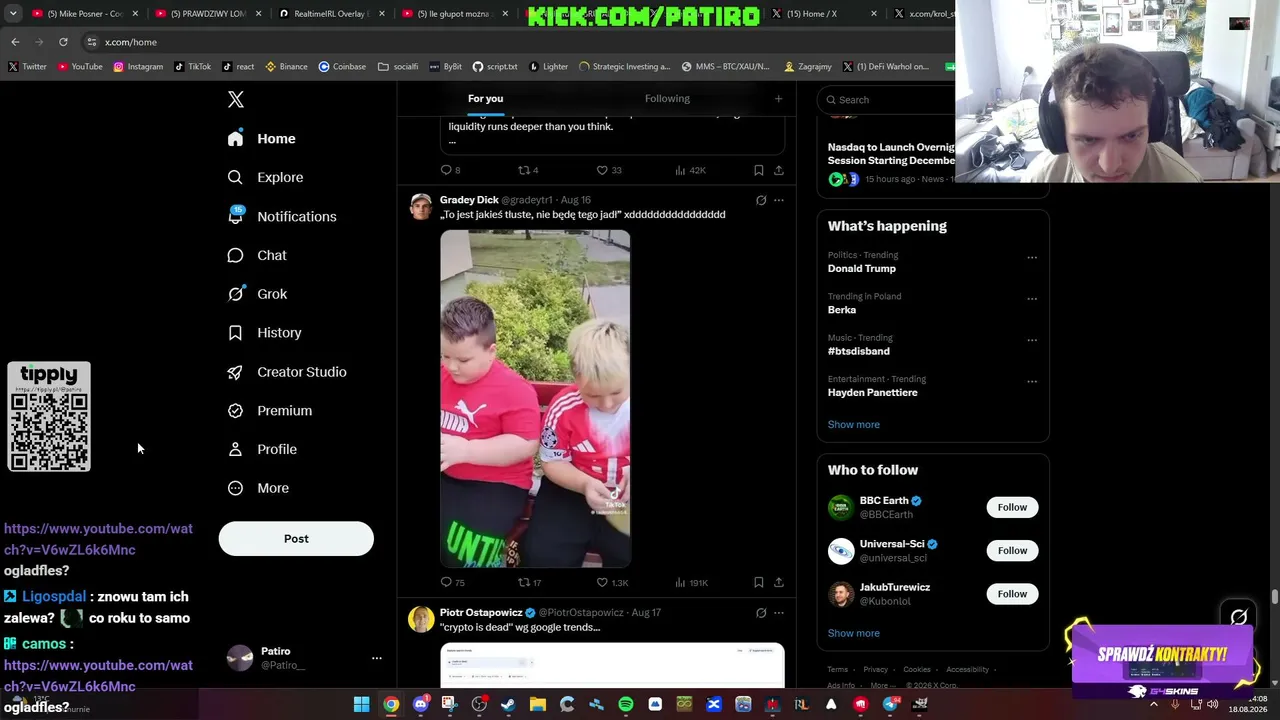Open Gradey Dick's profile name link
Image resolution: width=1280 pixels, height=720 pixels.
(469, 200)
